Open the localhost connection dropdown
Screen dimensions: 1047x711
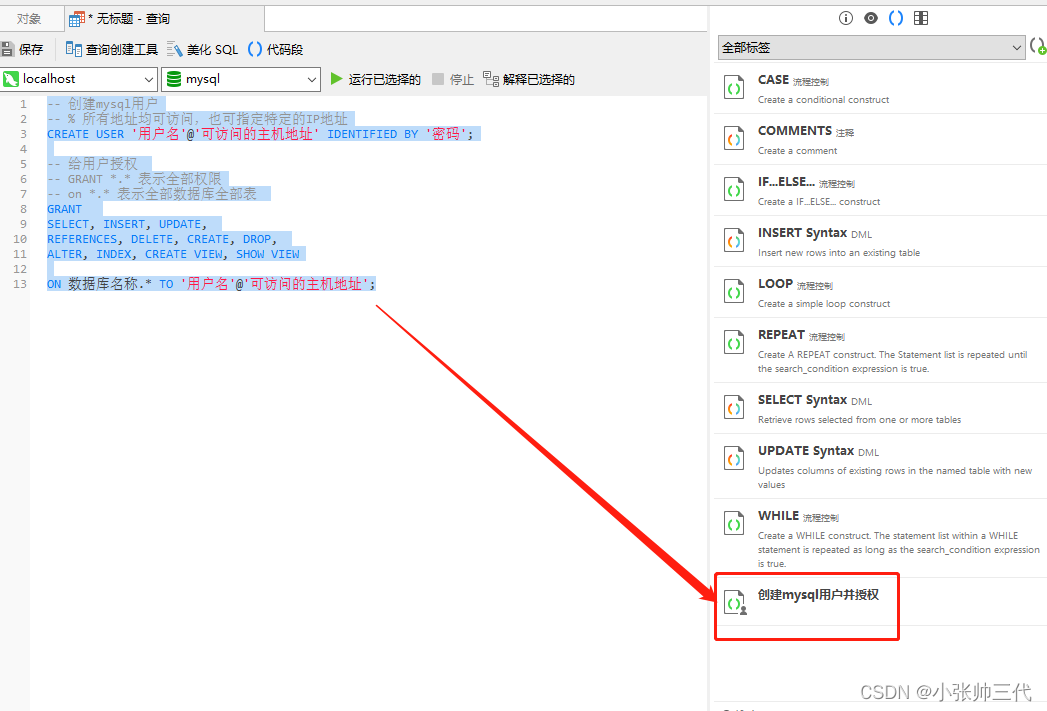(x=79, y=79)
